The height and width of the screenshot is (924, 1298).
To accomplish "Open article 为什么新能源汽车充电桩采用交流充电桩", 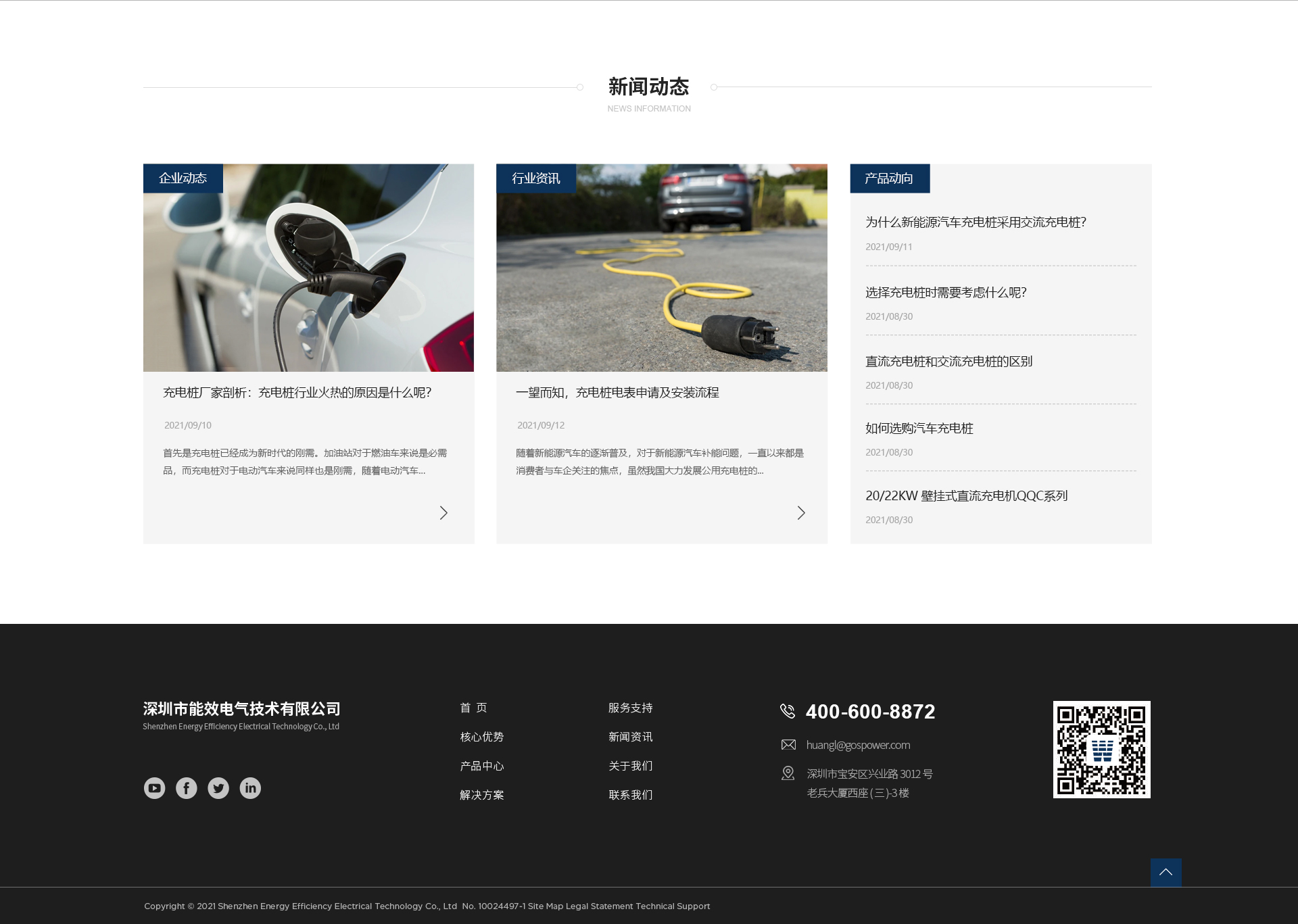I will pyautogui.click(x=976, y=222).
